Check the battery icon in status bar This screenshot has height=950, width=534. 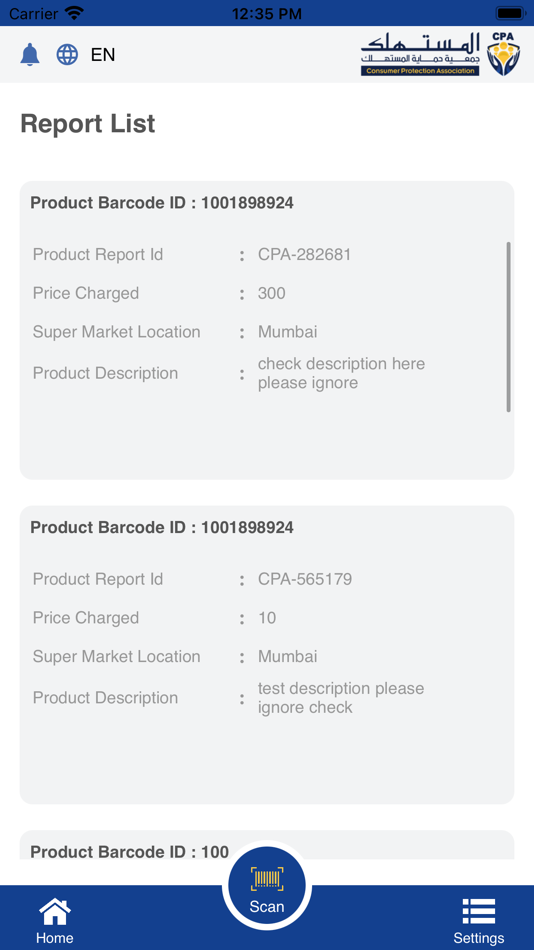pos(510,13)
